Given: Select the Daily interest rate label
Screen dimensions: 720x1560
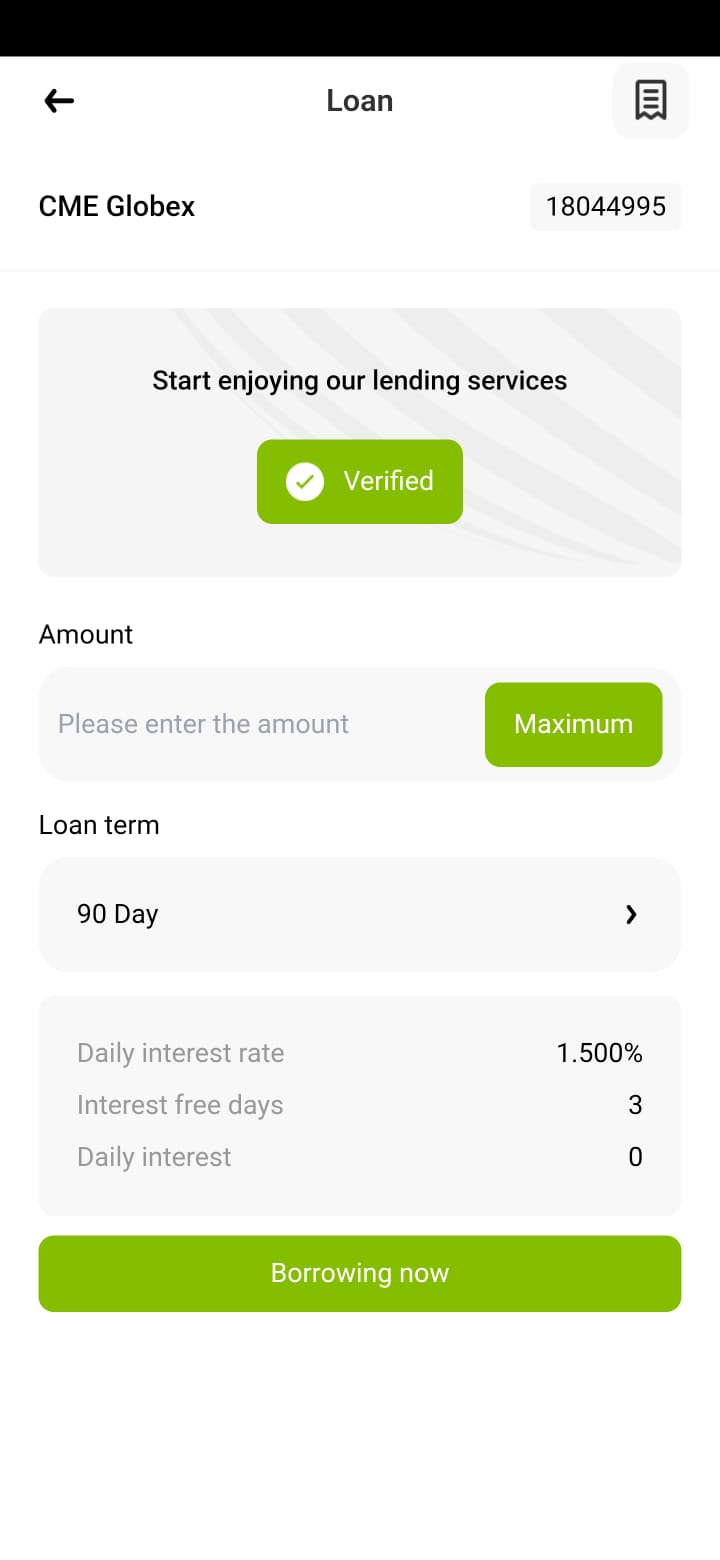Looking at the screenshot, I should [x=181, y=1053].
